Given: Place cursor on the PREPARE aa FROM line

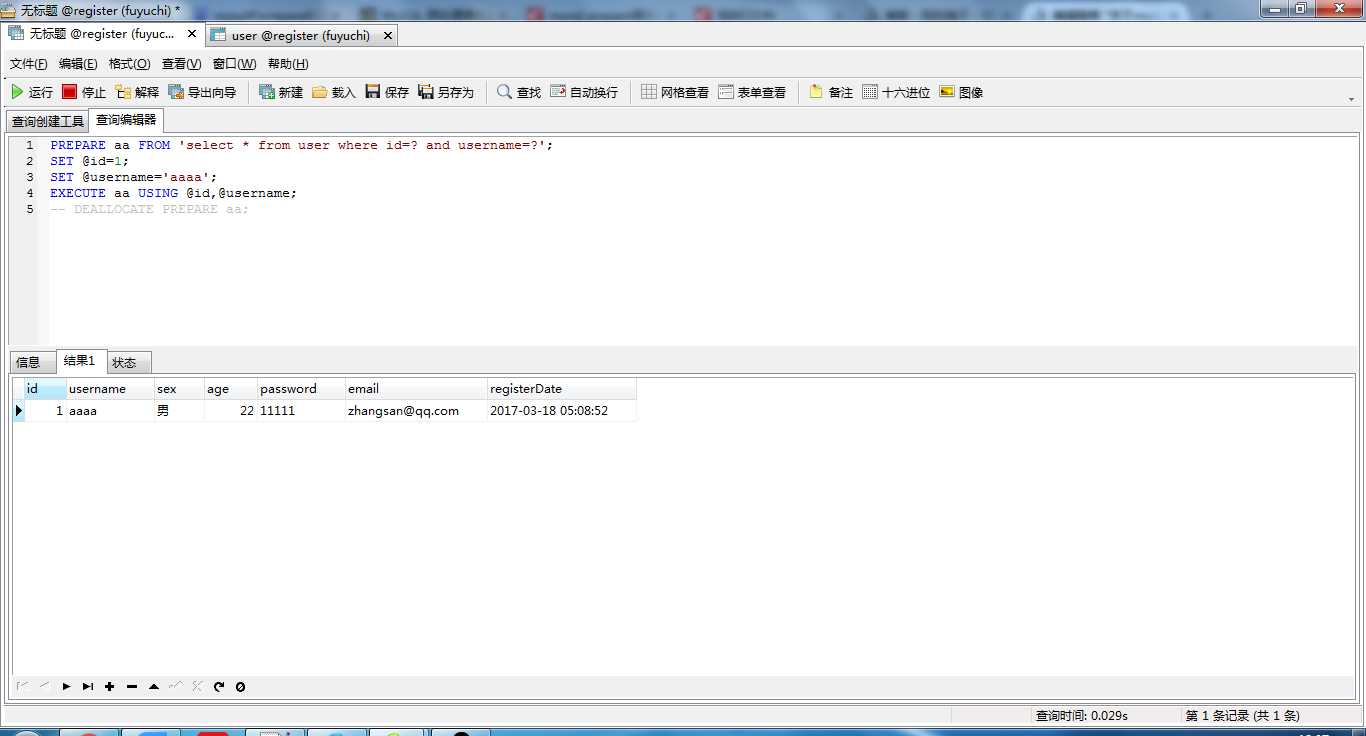Looking at the screenshot, I should tap(301, 145).
